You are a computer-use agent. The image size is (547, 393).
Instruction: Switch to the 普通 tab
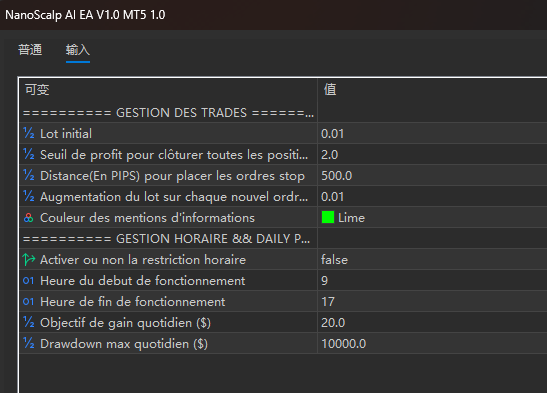[30, 50]
